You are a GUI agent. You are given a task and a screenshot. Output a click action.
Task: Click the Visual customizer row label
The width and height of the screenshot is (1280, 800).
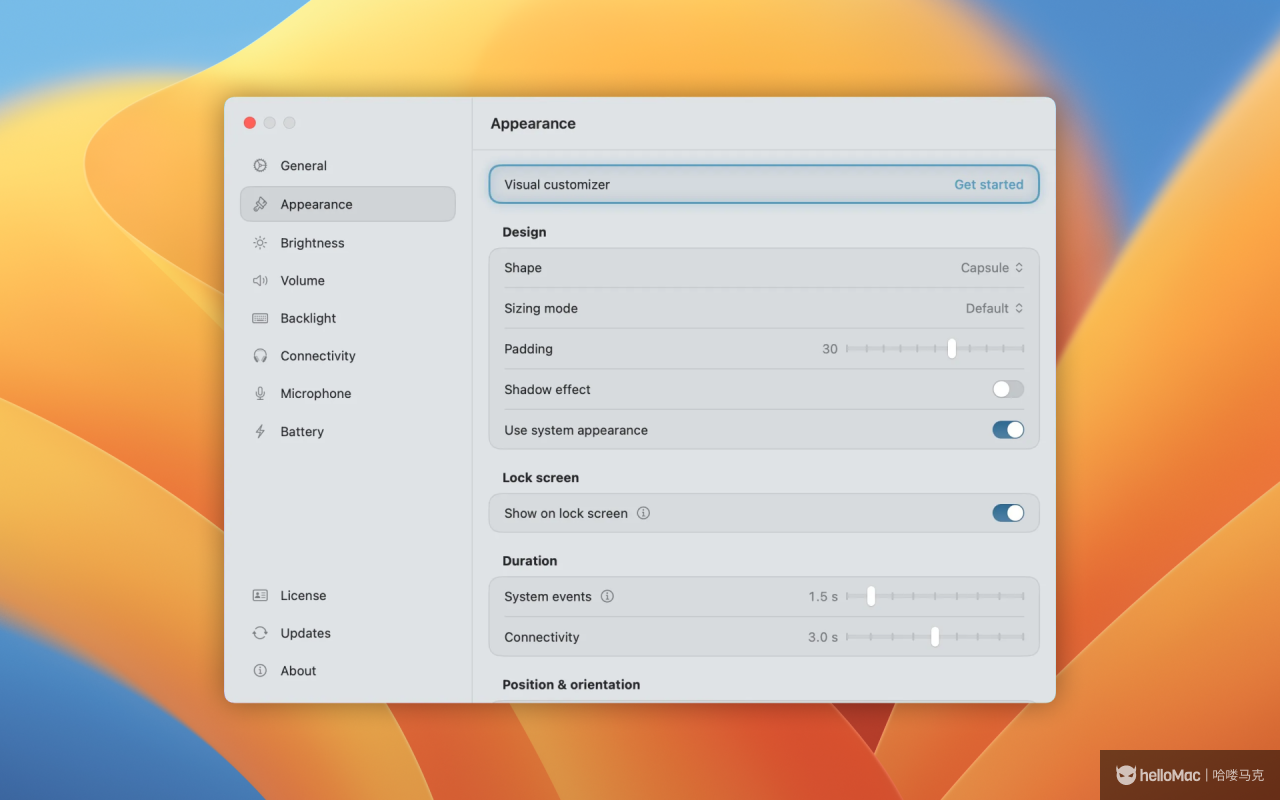pyautogui.click(x=557, y=184)
